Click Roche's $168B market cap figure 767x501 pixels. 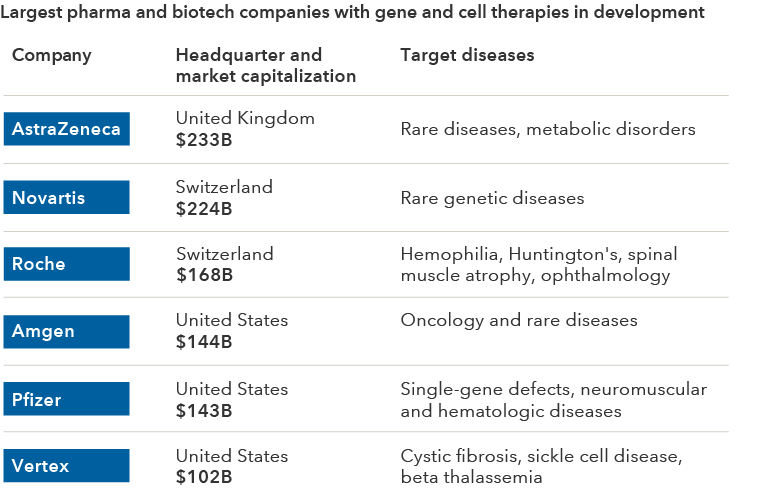tap(204, 275)
